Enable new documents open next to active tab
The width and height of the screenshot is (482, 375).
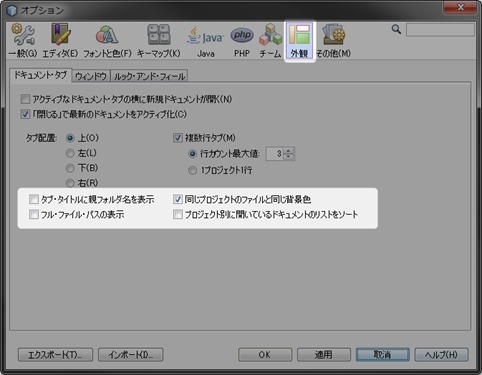pyautogui.click(x=25, y=99)
